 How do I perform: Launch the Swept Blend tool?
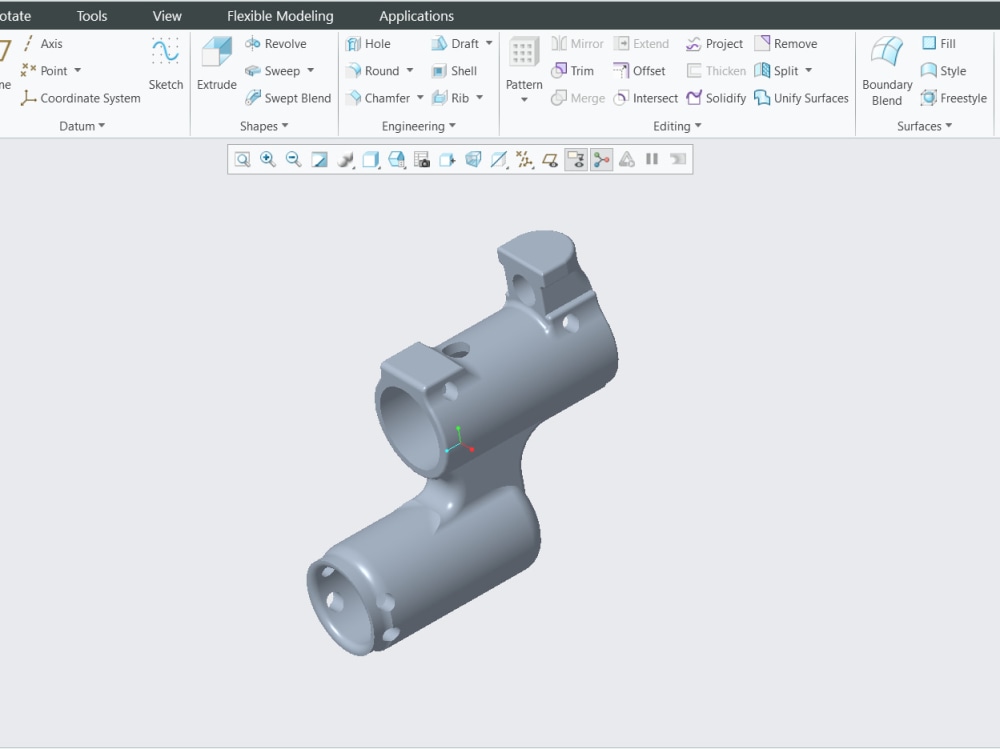coord(288,97)
